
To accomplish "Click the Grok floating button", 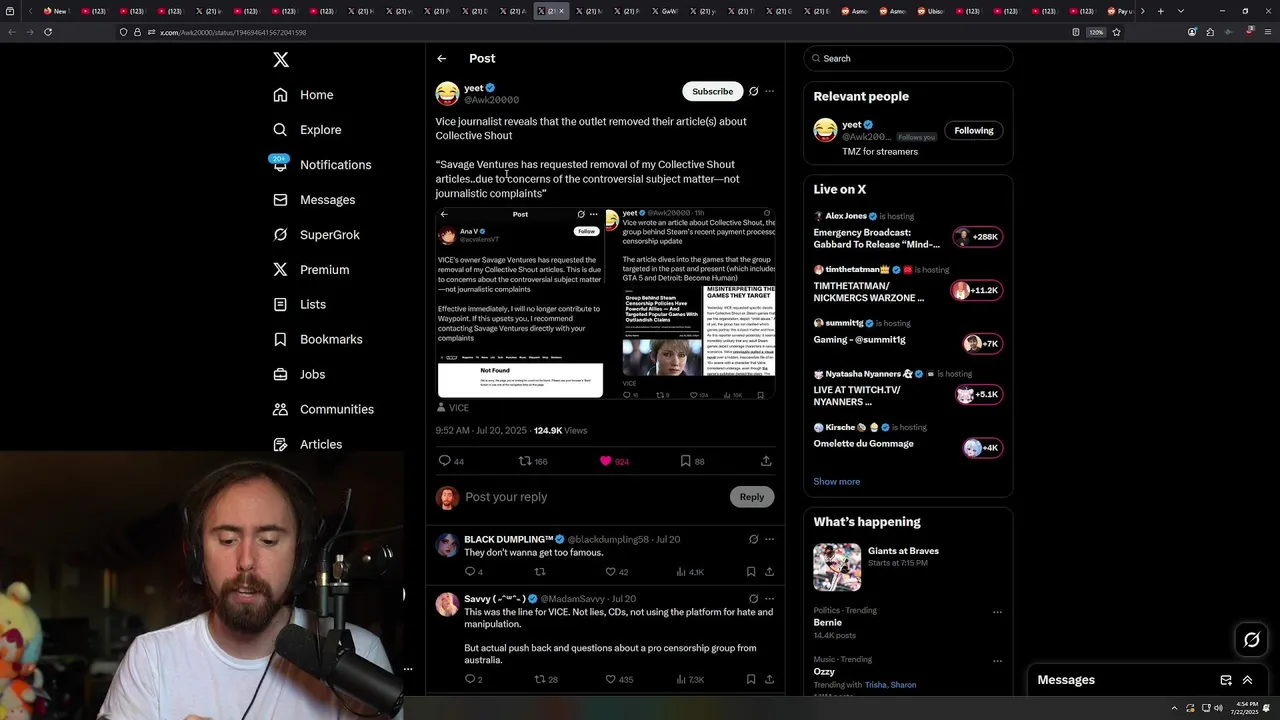I will tap(1251, 640).
